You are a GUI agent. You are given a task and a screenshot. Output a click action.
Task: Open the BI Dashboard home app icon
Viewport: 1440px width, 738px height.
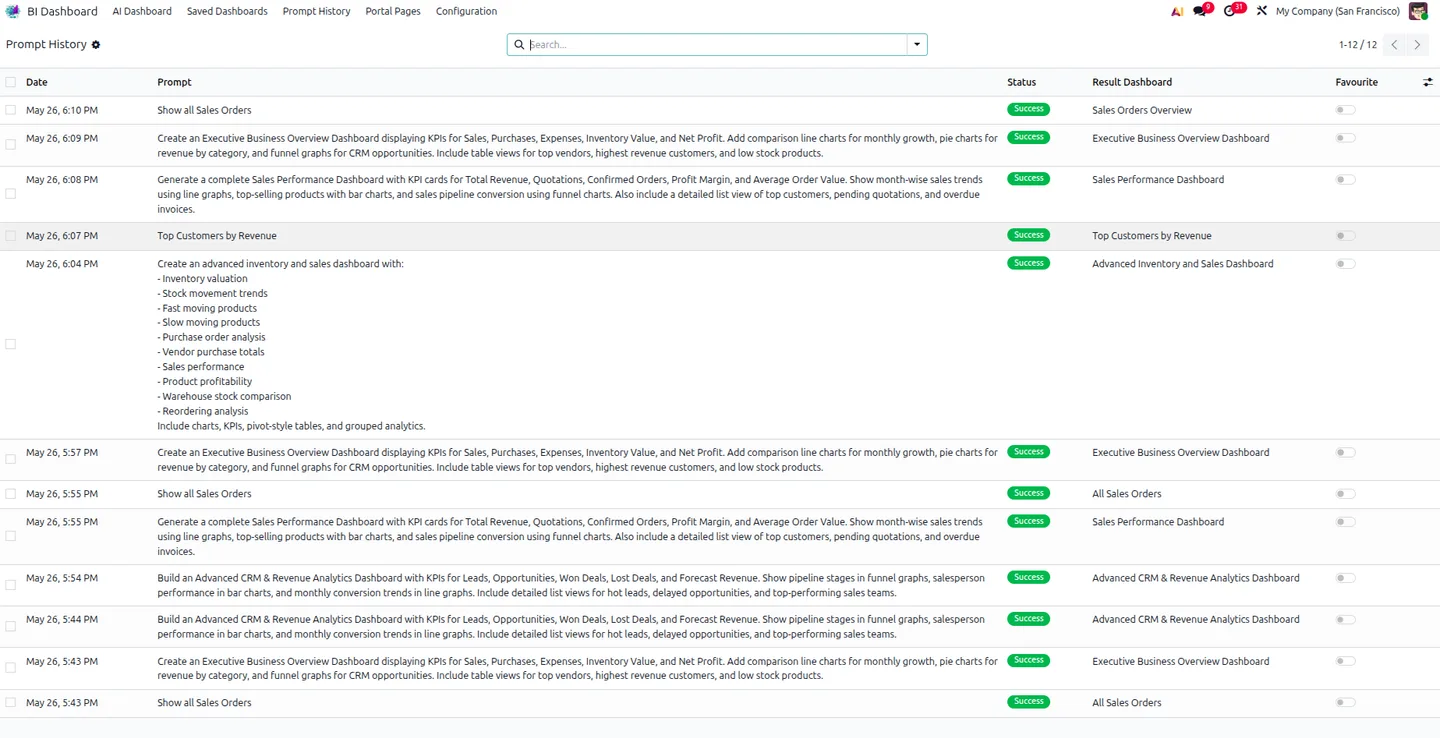tap(13, 11)
